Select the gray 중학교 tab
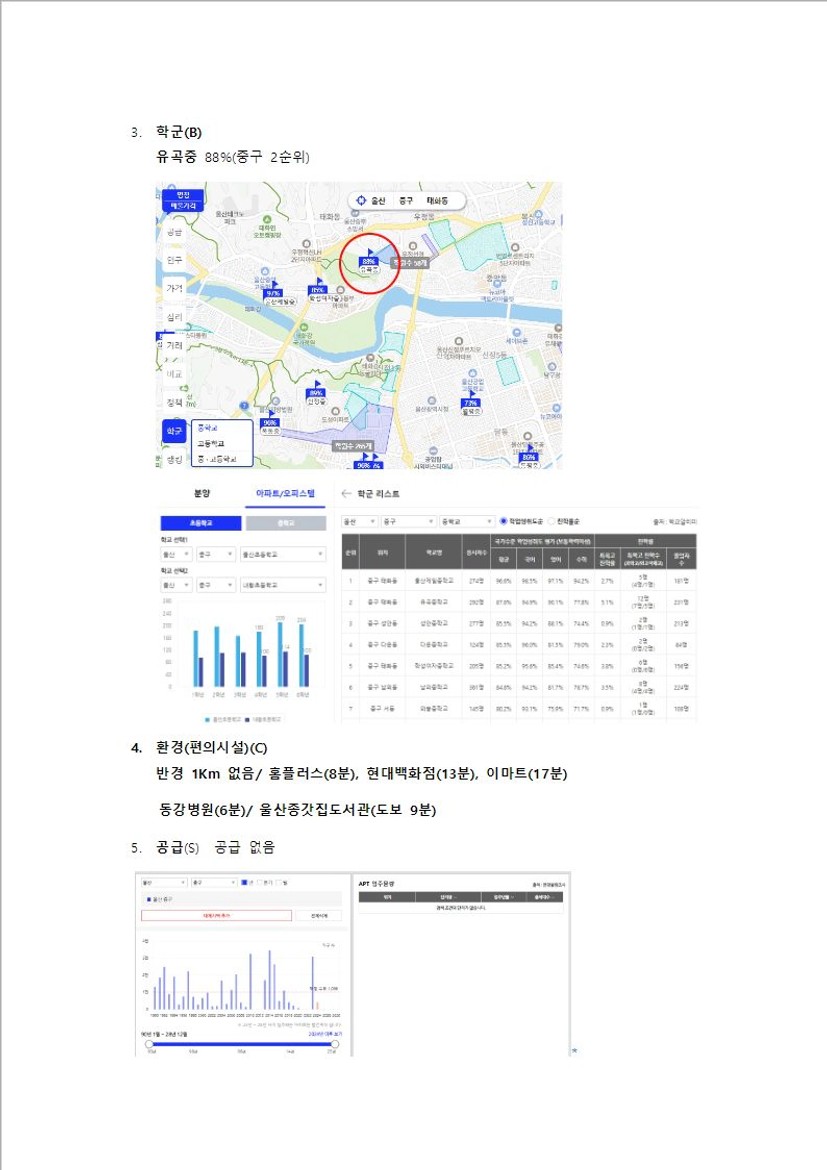 click(286, 523)
